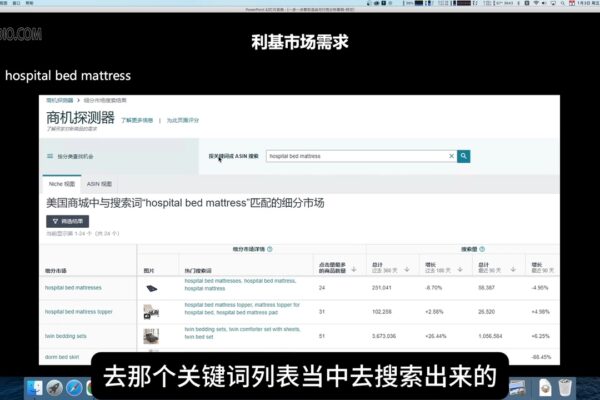Click top search terms for twin bedding sets
This screenshot has width=600, height=400.
[x=243, y=333]
